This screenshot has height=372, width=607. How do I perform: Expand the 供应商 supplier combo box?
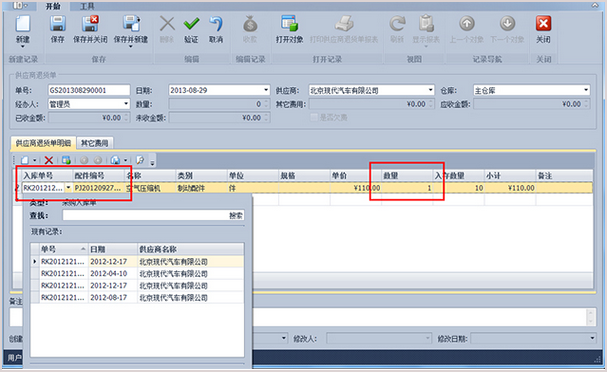(x=430, y=90)
